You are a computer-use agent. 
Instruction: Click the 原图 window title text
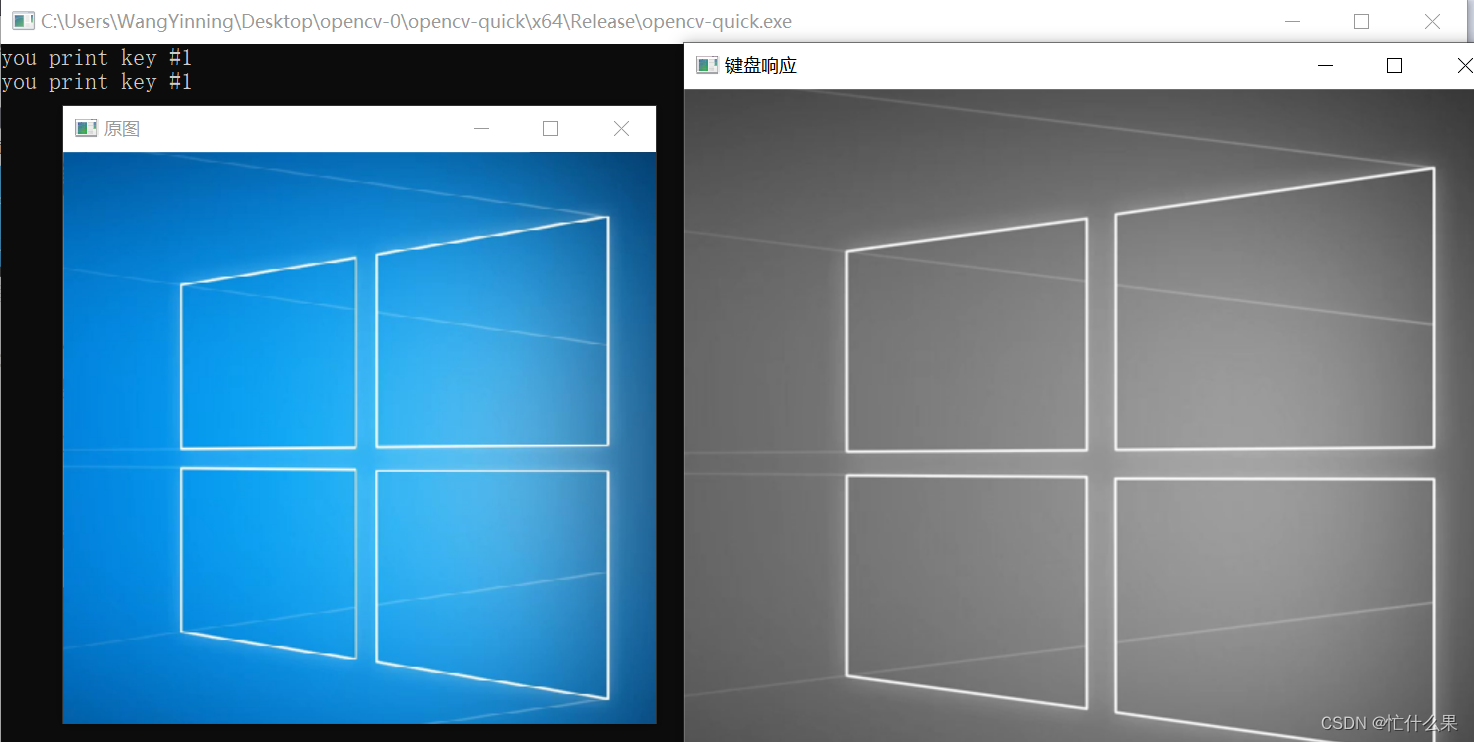(122, 128)
